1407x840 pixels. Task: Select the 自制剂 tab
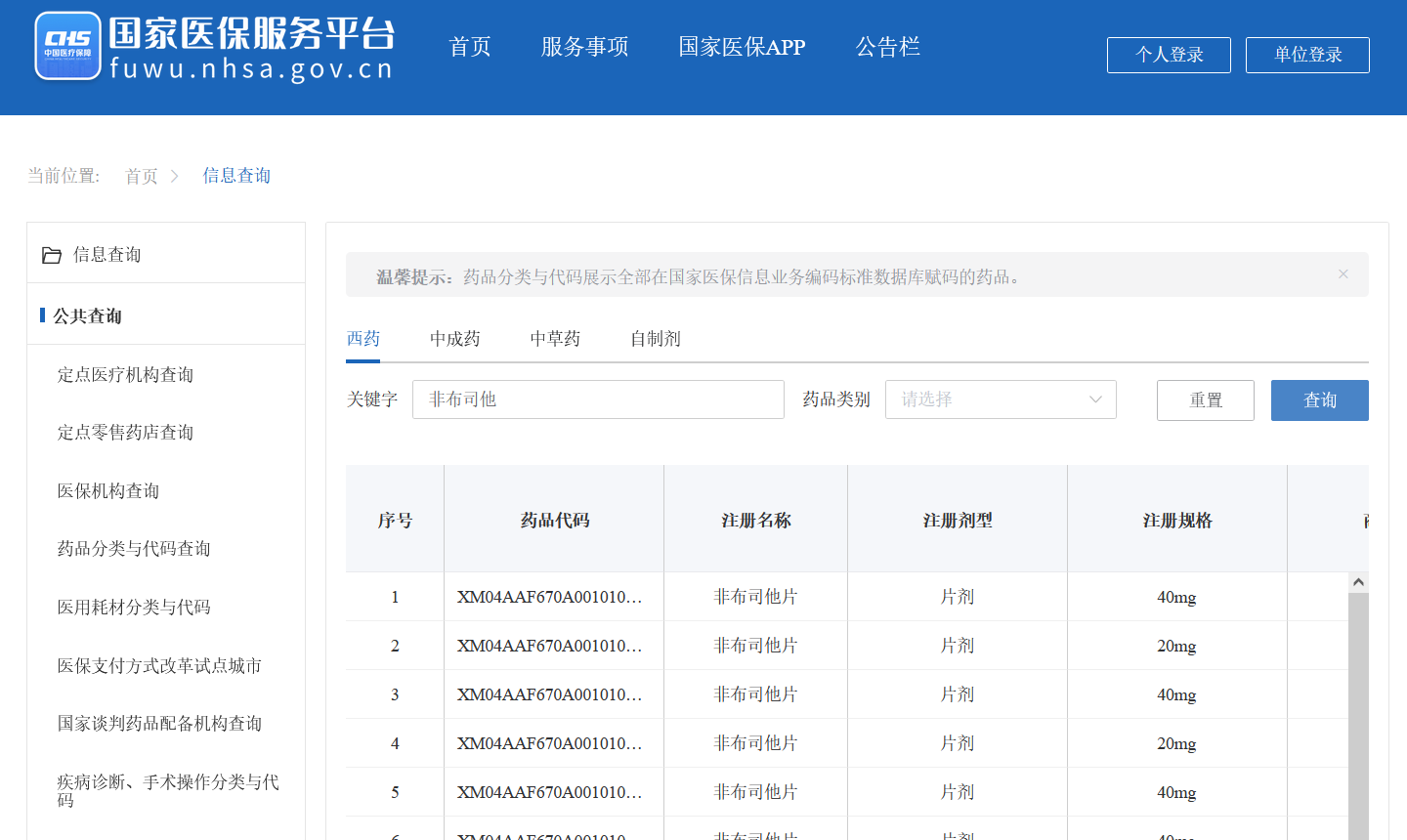coord(655,339)
